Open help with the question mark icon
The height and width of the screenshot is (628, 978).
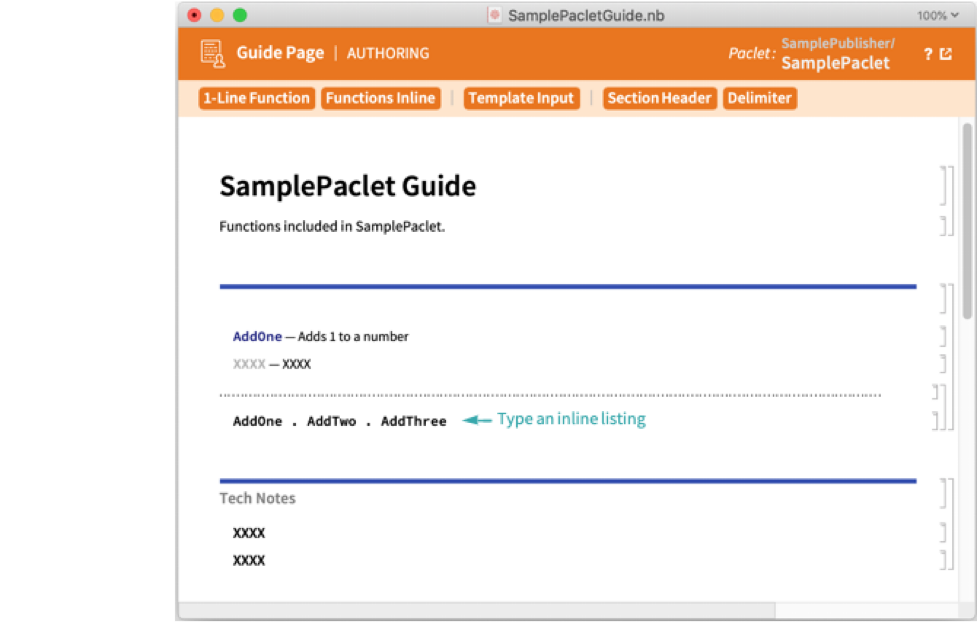point(928,54)
